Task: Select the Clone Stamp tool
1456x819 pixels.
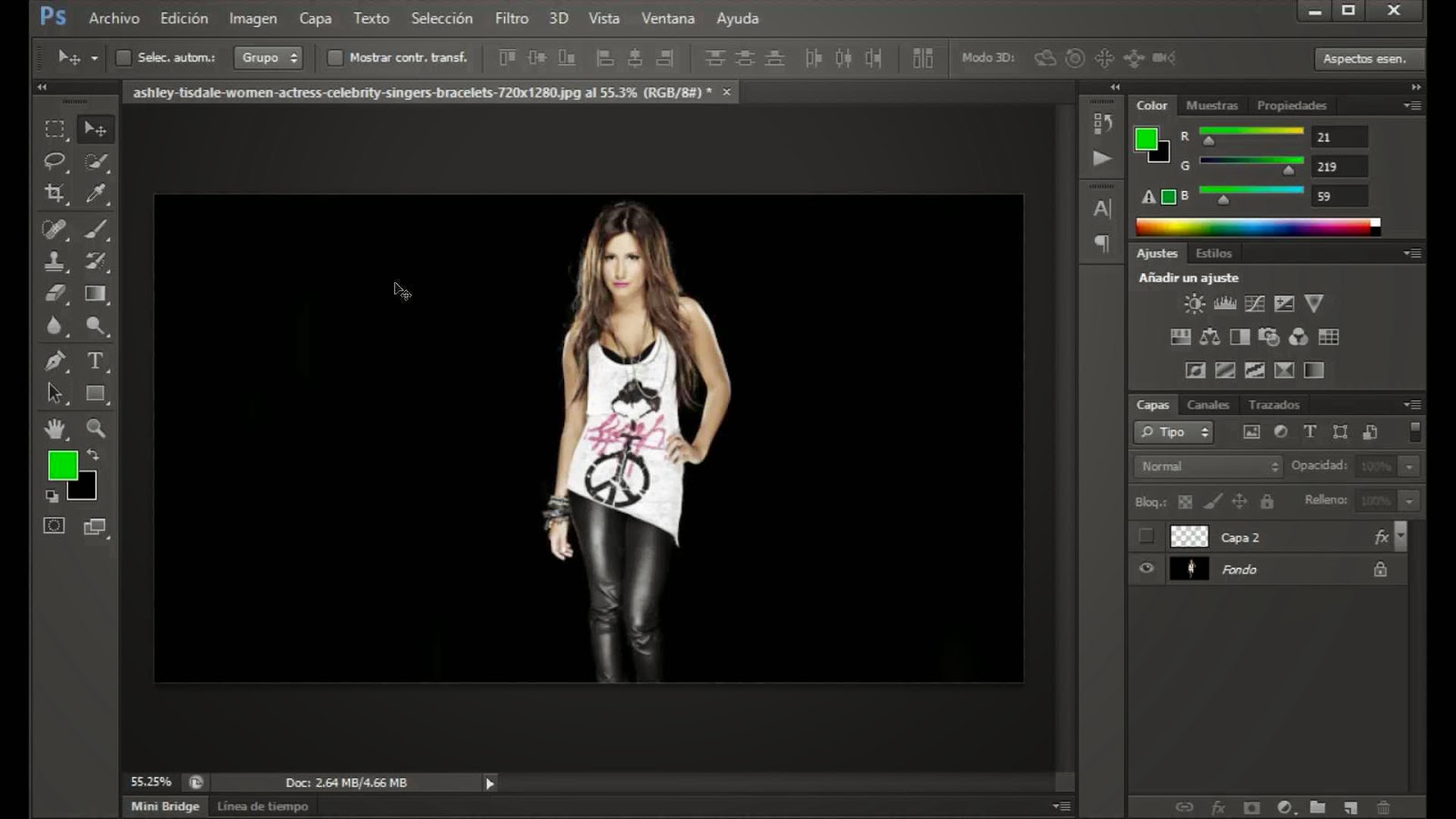Action: pos(55,261)
